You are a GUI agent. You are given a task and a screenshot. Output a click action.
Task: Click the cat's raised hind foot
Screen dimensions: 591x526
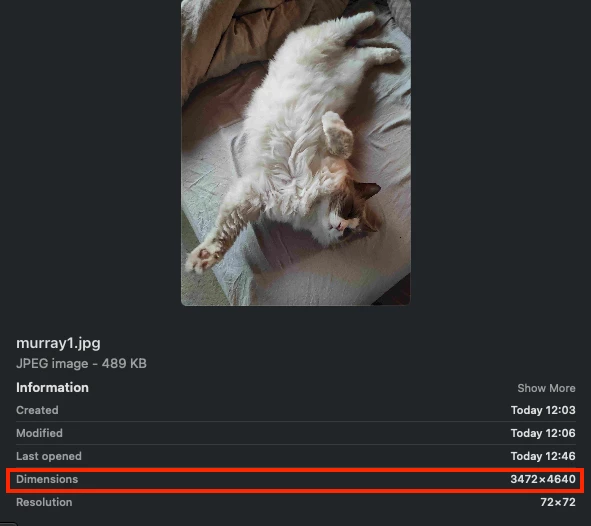point(337,134)
